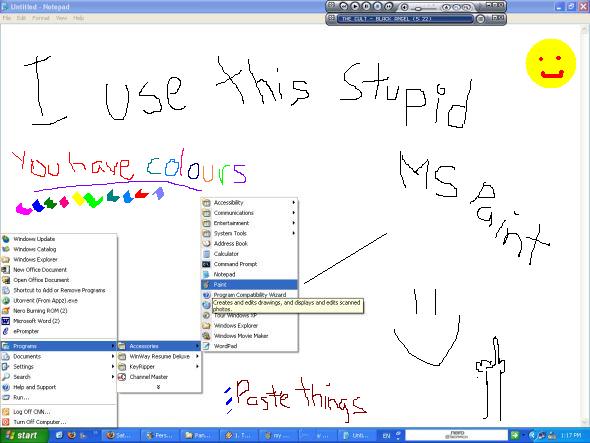Click the EN language indicator
This screenshot has width=590, height=443.
tap(386, 435)
